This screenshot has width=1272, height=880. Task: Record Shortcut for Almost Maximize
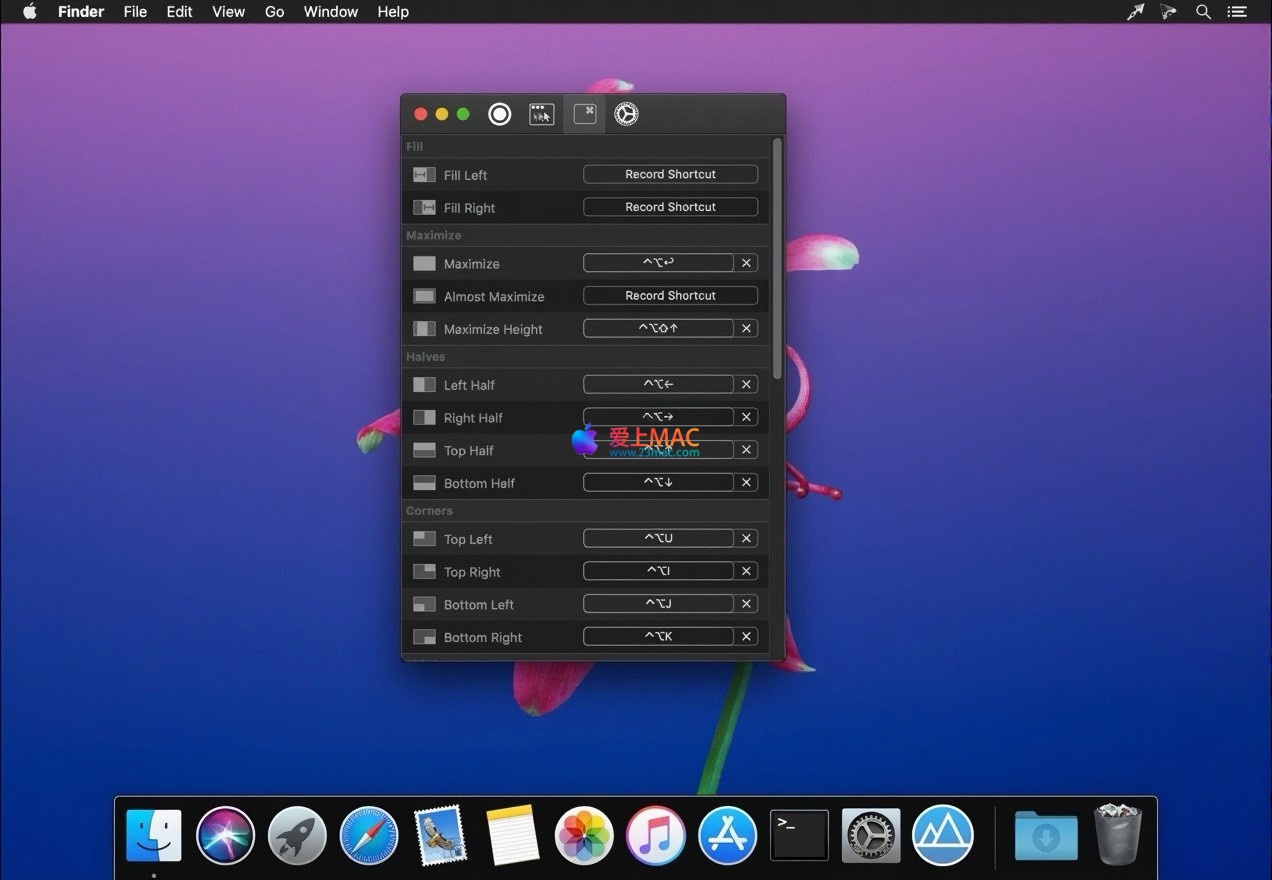tap(670, 296)
